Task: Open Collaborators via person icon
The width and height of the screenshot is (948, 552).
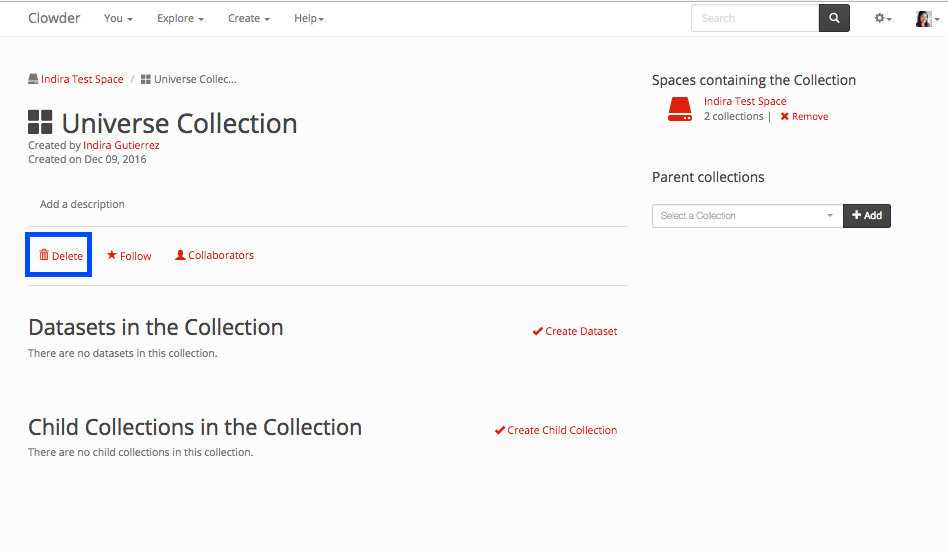Action: pyautogui.click(x=180, y=255)
